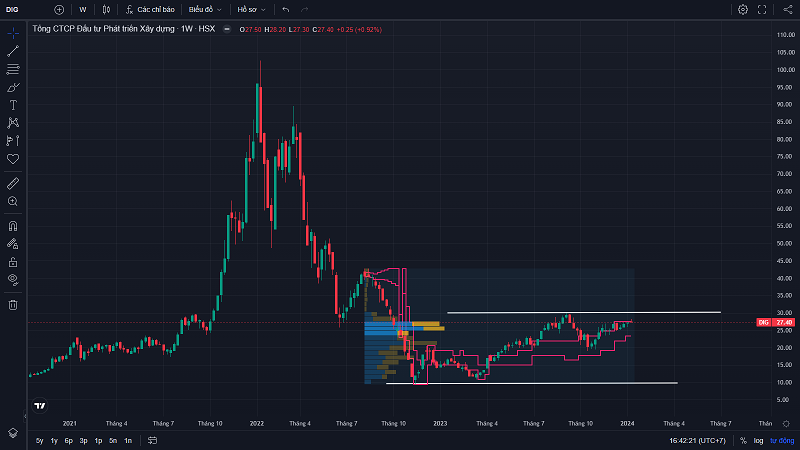The image size is (800, 450).
Task: Select the 5y time range
Action: 39,440
